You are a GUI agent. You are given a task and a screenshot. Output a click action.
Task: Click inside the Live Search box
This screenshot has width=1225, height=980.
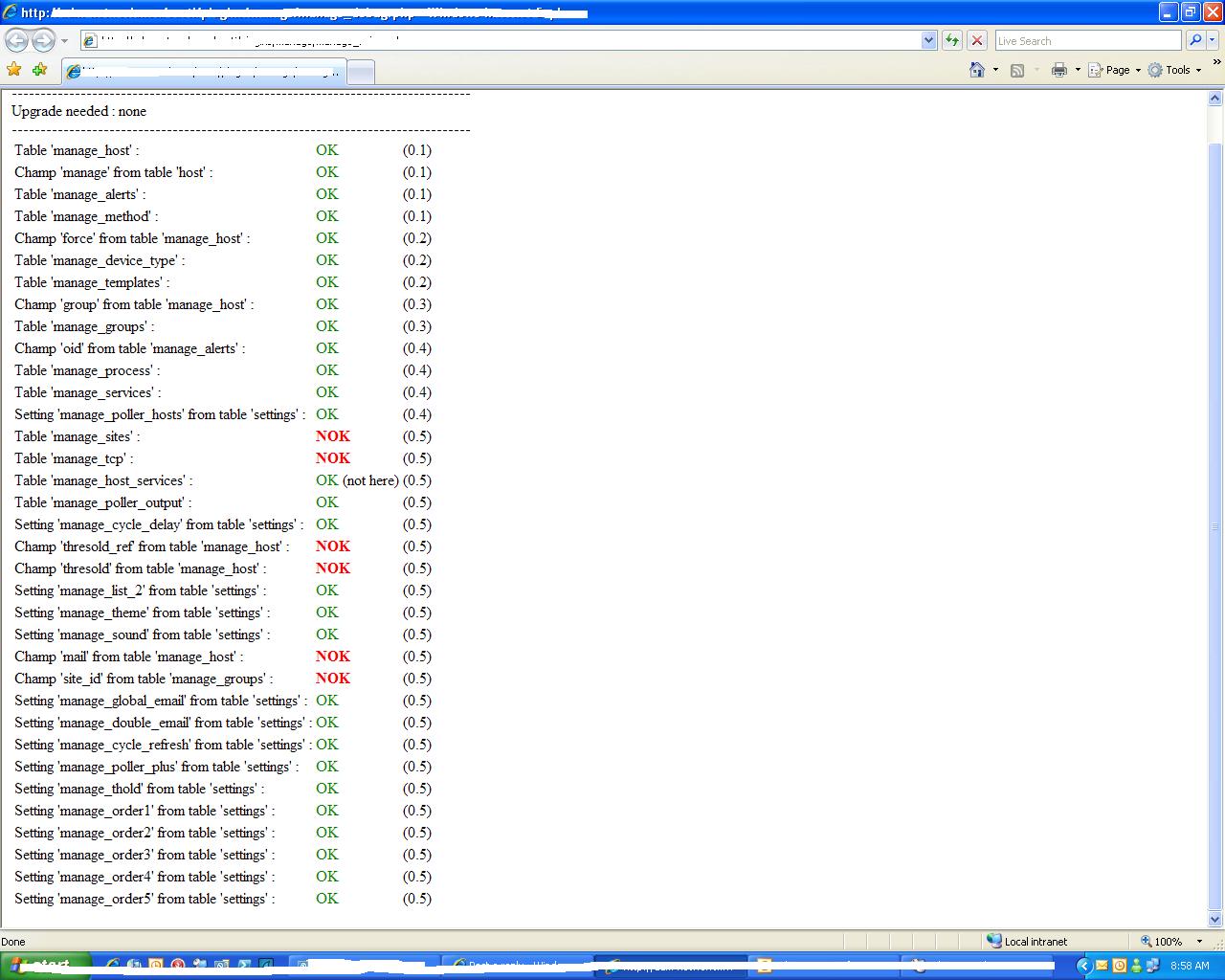[1088, 40]
